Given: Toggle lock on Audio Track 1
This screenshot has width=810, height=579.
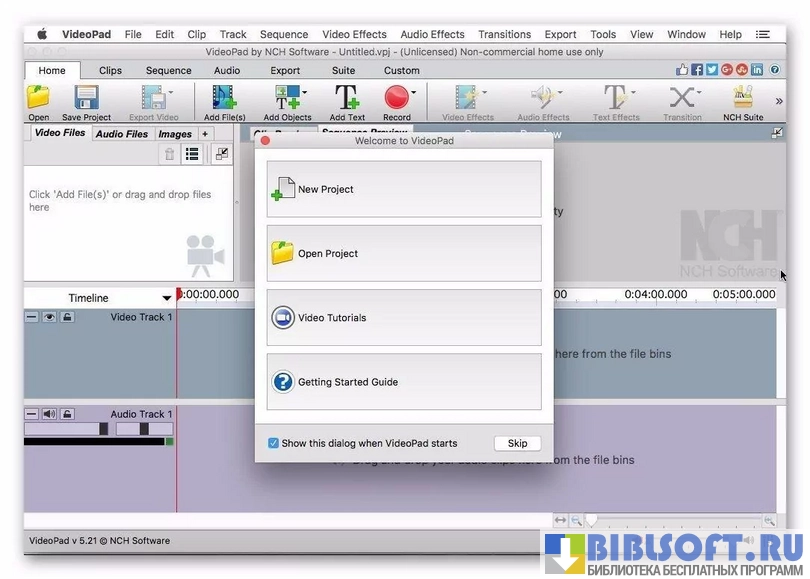Looking at the screenshot, I should pos(67,414).
